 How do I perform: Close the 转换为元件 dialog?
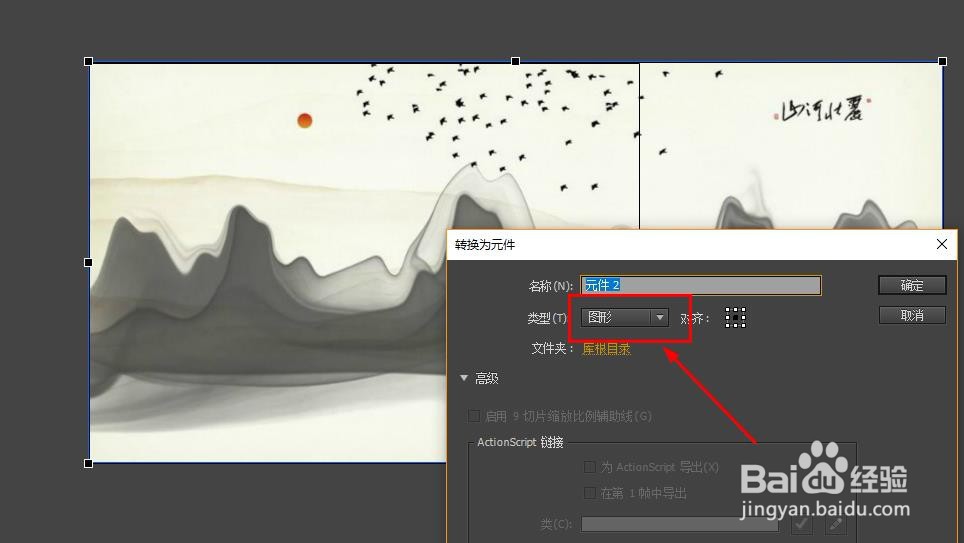942,244
